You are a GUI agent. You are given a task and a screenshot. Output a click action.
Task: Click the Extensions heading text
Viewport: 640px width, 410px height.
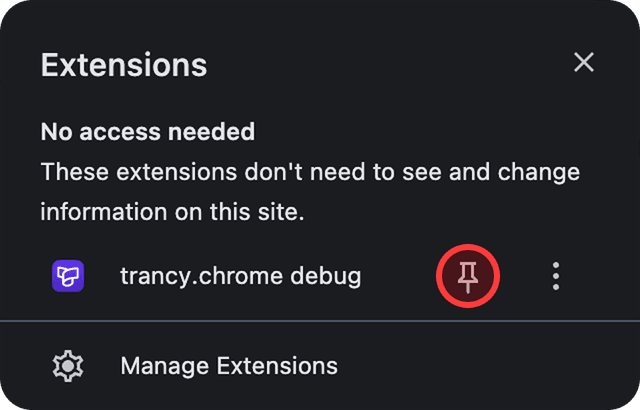[x=124, y=64]
